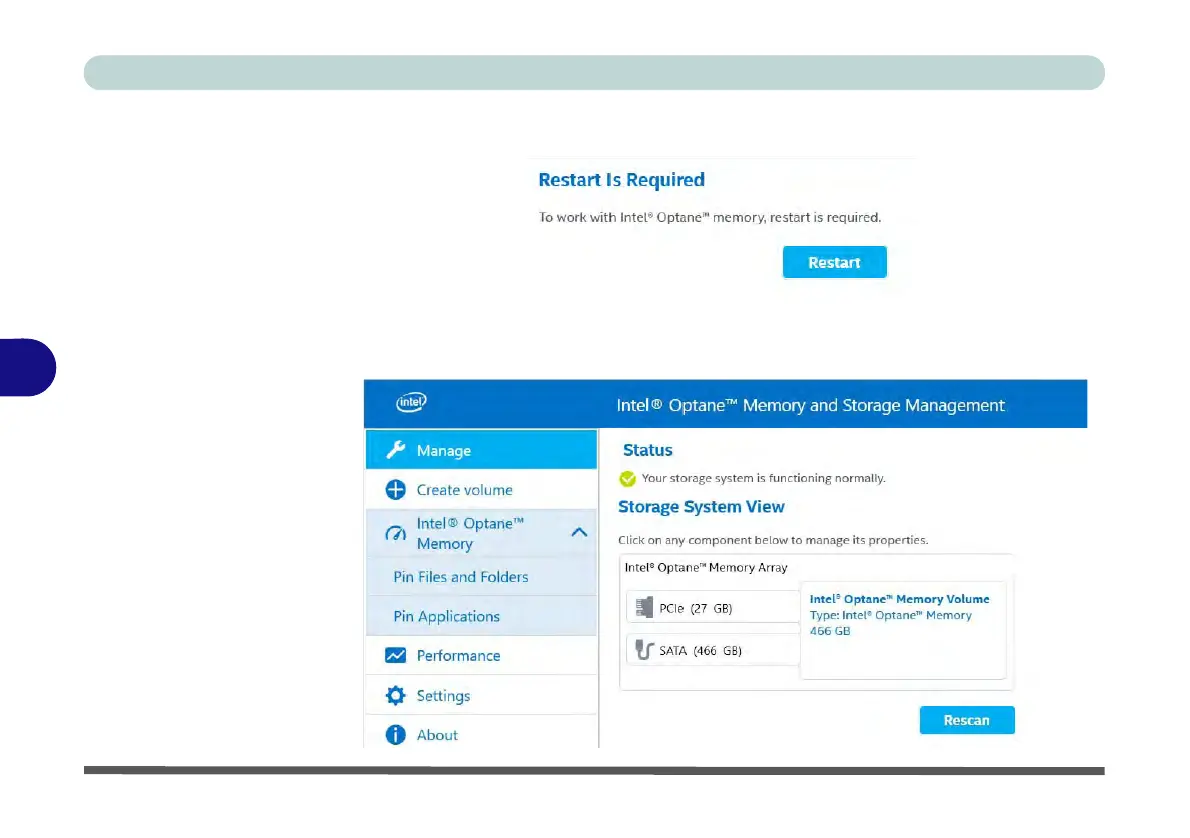The width and height of the screenshot is (1190, 838).
Task: Click Intel Optane Memory Volume link
Action: pyautogui.click(x=899, y=599)
